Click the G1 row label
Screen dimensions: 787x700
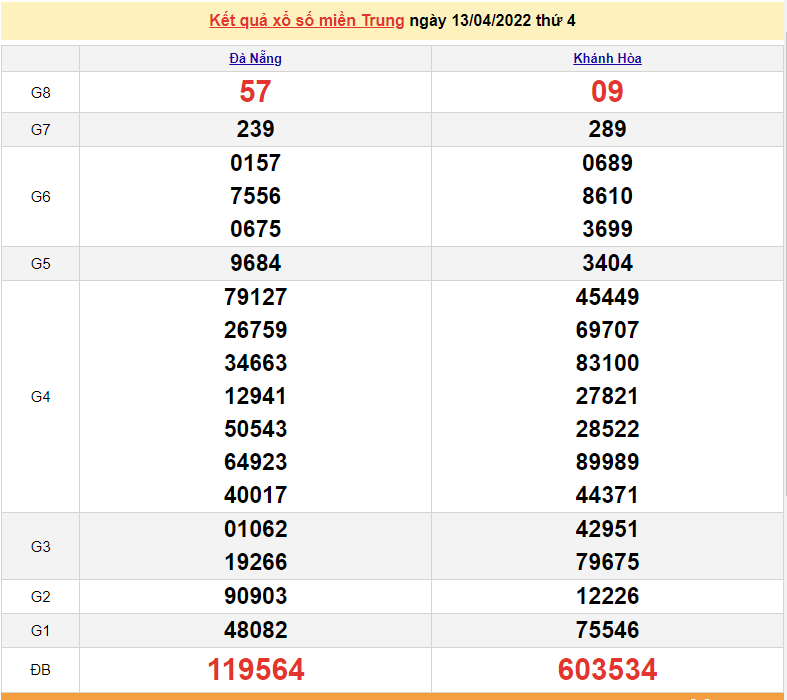(40, 630)
